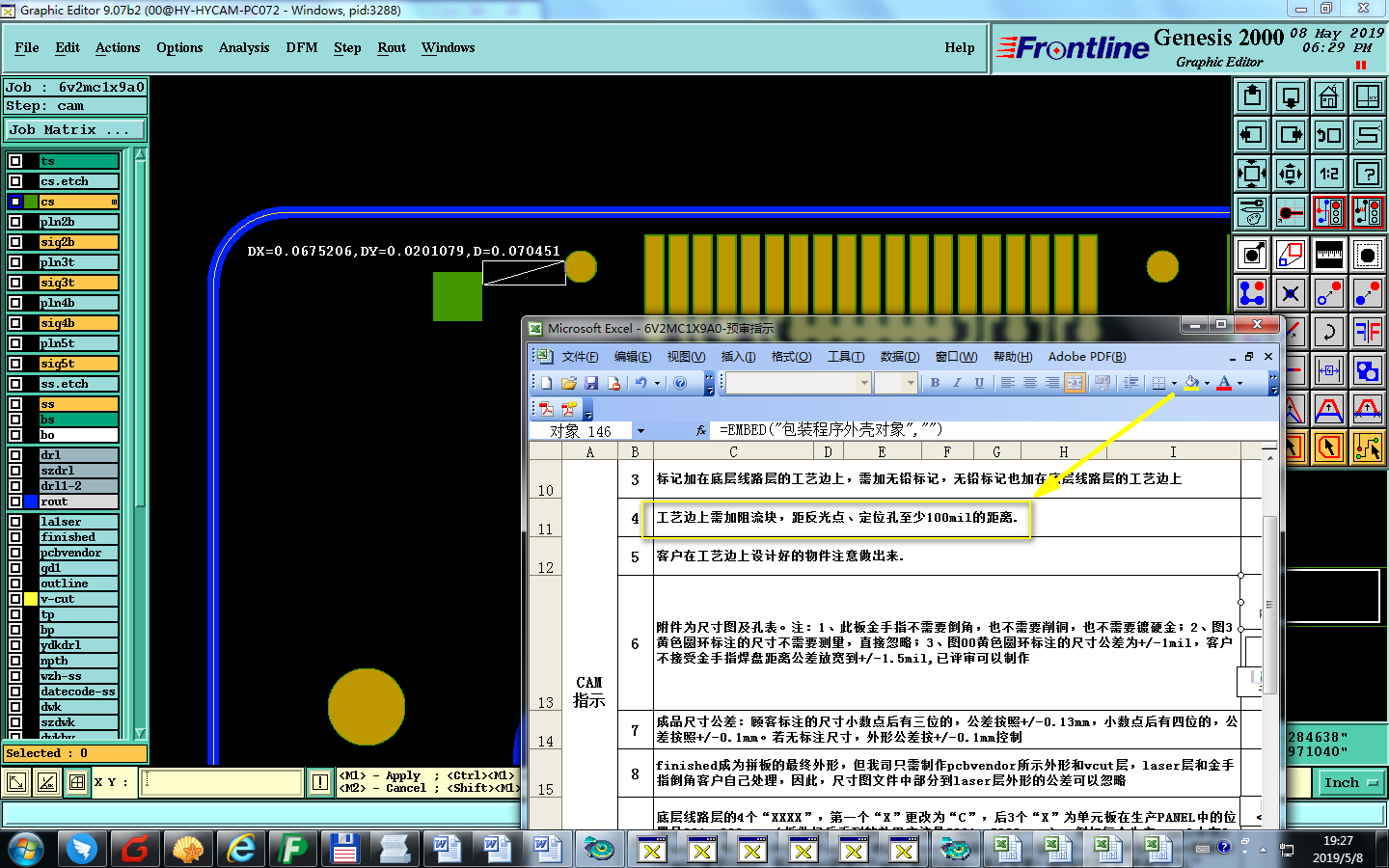Screen dimensions: 1389x868
Task: Click the pan down icon in Genesis toolbar
Action: pyautogui.click(x=1291, y=96)
